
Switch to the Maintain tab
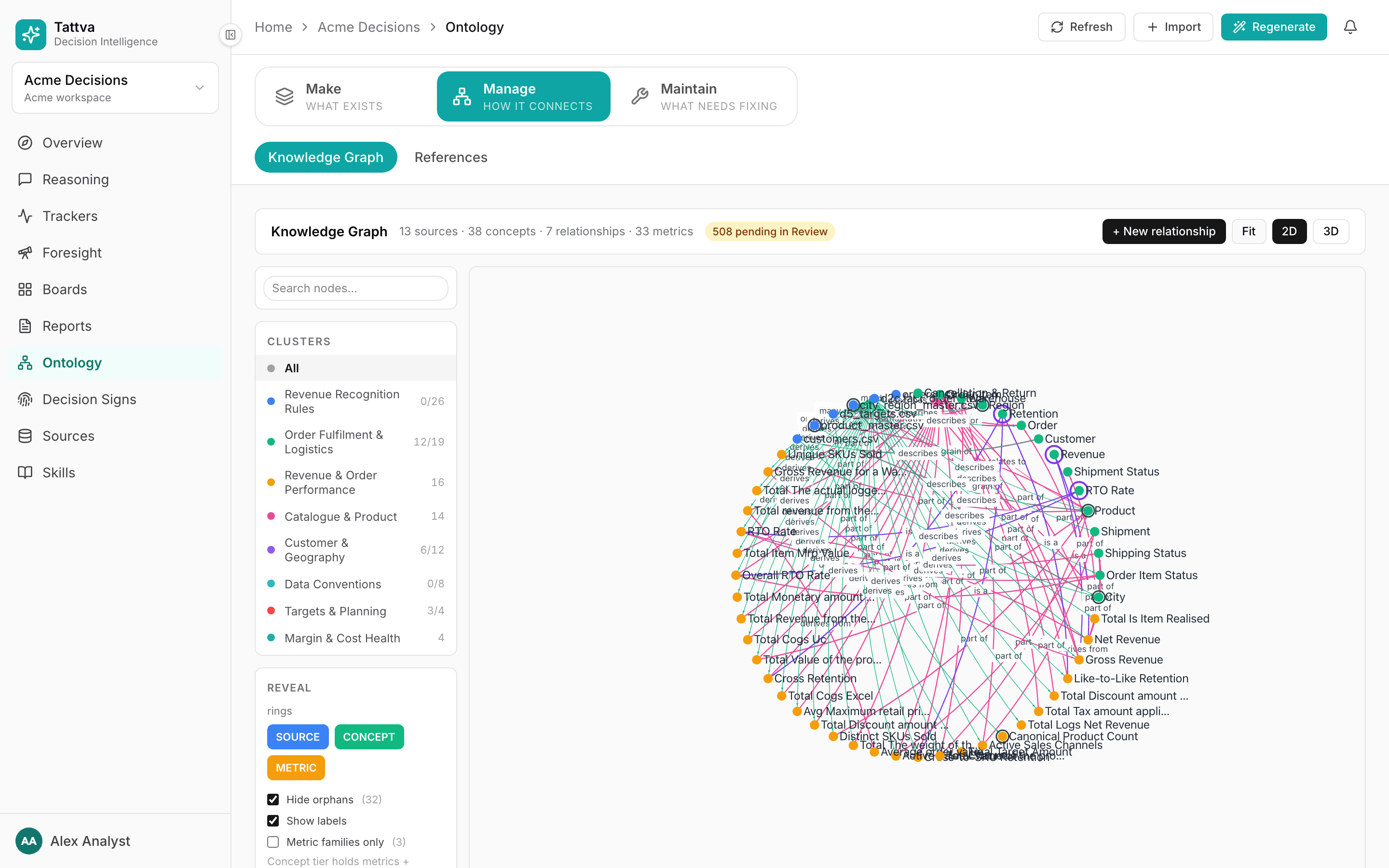(x=701, y=96)
